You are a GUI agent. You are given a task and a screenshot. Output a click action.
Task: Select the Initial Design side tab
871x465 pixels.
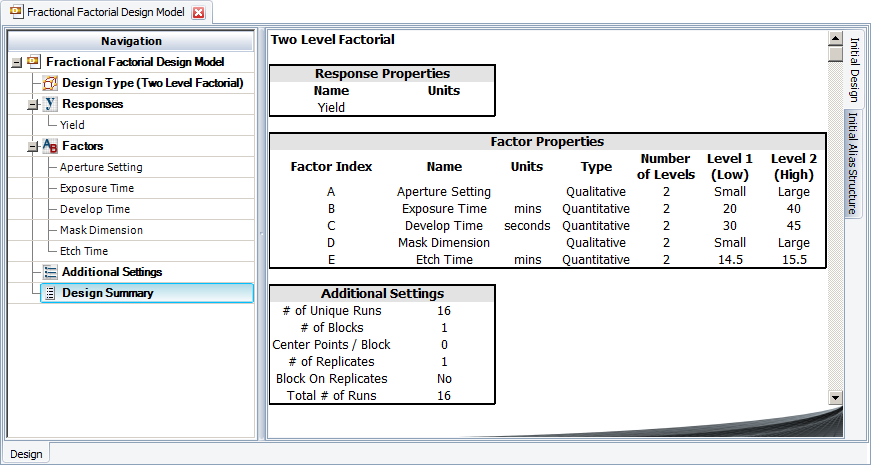(853, 69)
